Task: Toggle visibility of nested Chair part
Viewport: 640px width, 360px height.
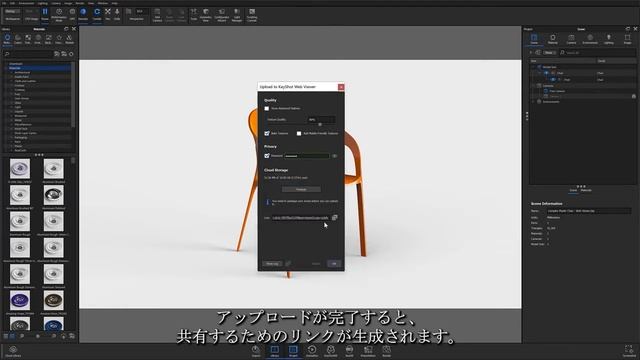Action: [553, 80]
